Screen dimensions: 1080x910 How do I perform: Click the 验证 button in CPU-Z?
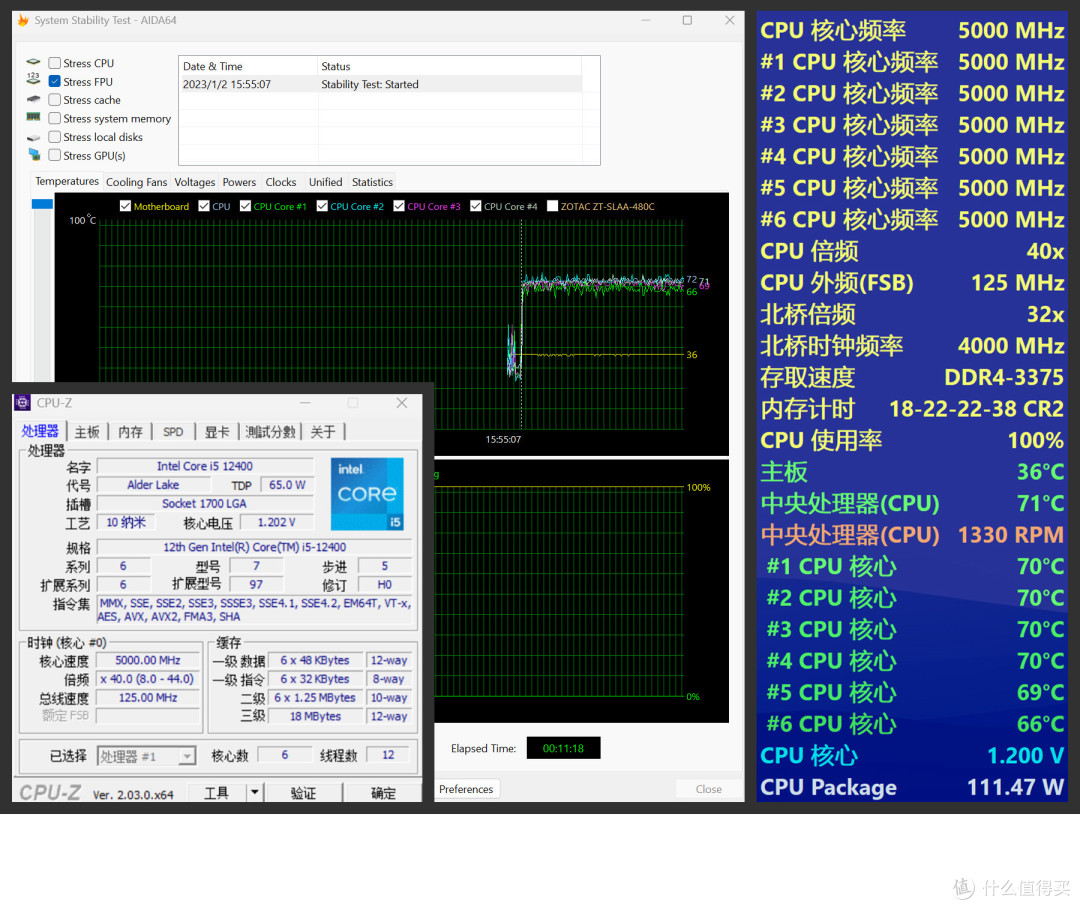click(303, 793)
